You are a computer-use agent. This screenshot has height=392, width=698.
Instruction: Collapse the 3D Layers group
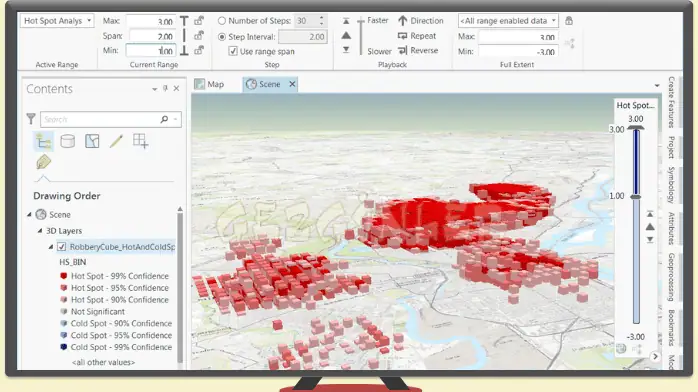40,230
